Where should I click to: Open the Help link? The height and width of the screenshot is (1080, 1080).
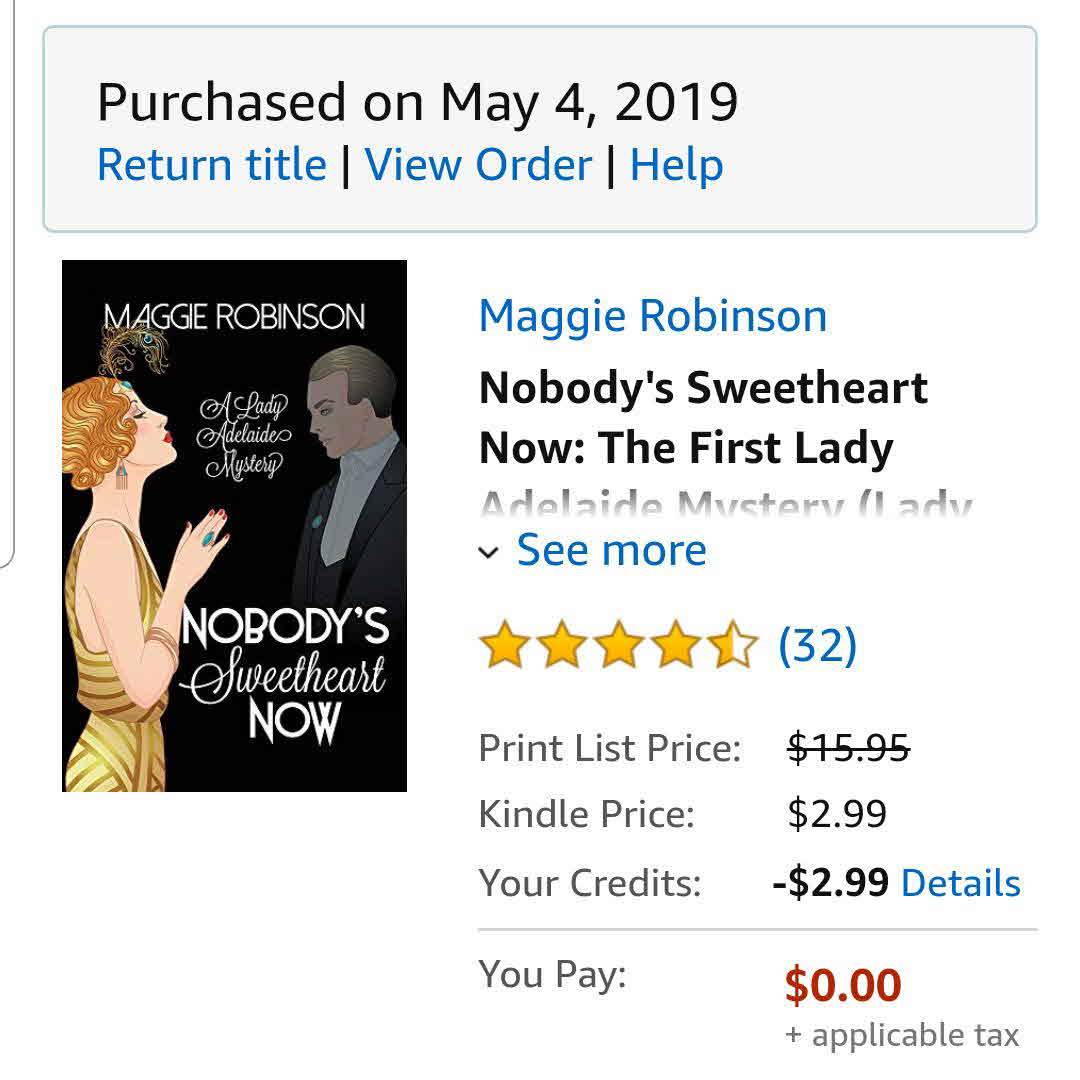click(676, 165)
